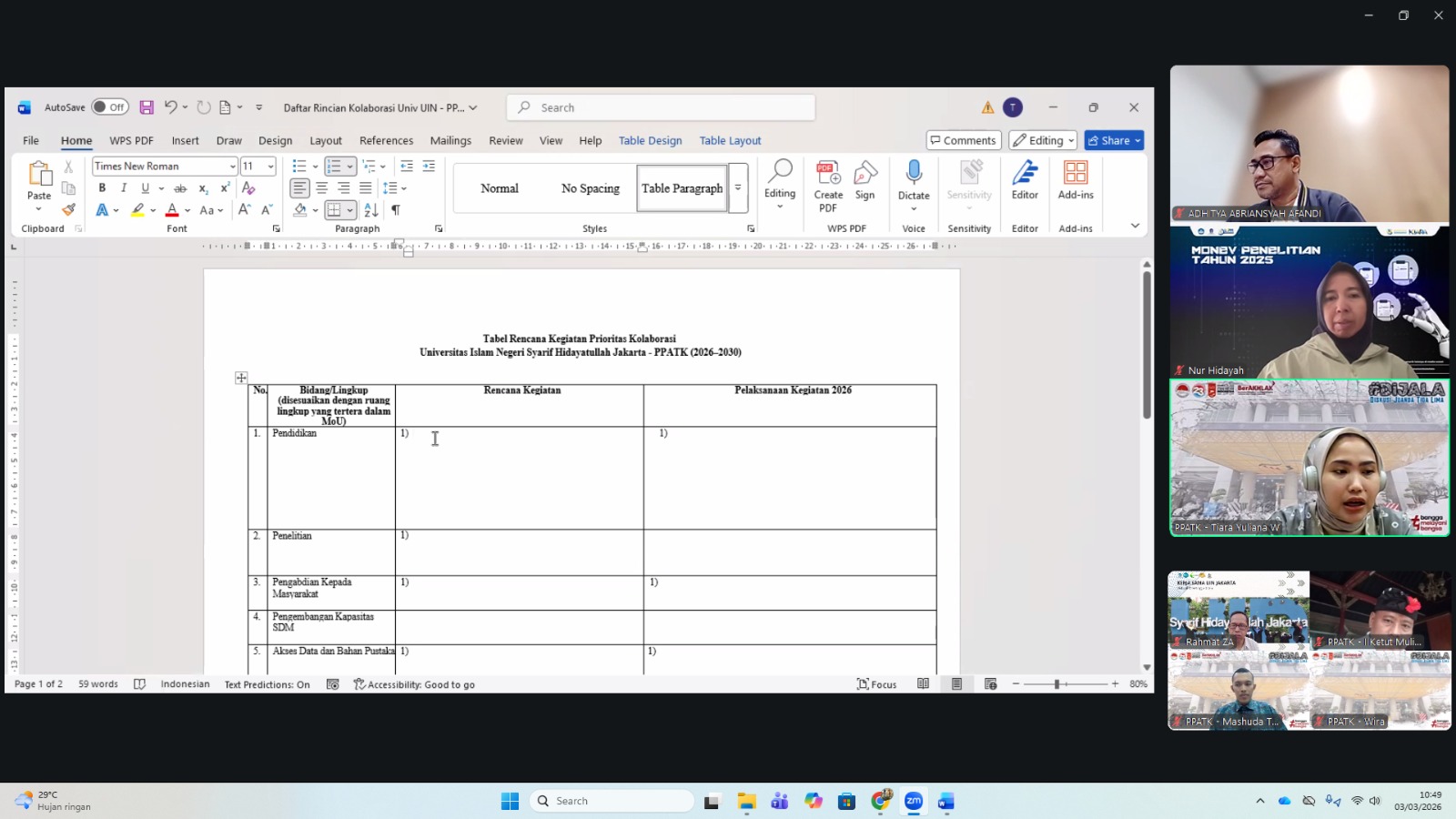Click the Show/Hide paragraph marks icon

(396, 210)
